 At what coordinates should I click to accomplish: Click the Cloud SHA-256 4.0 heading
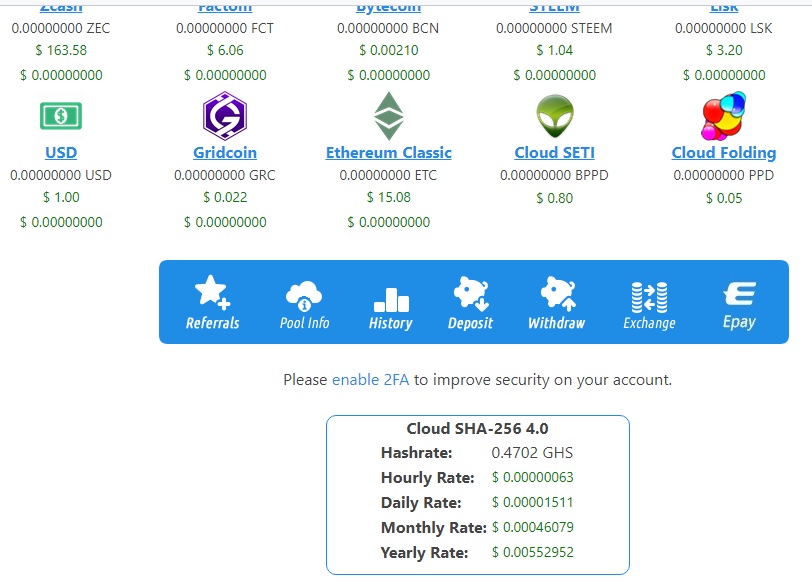coord(477,429)
